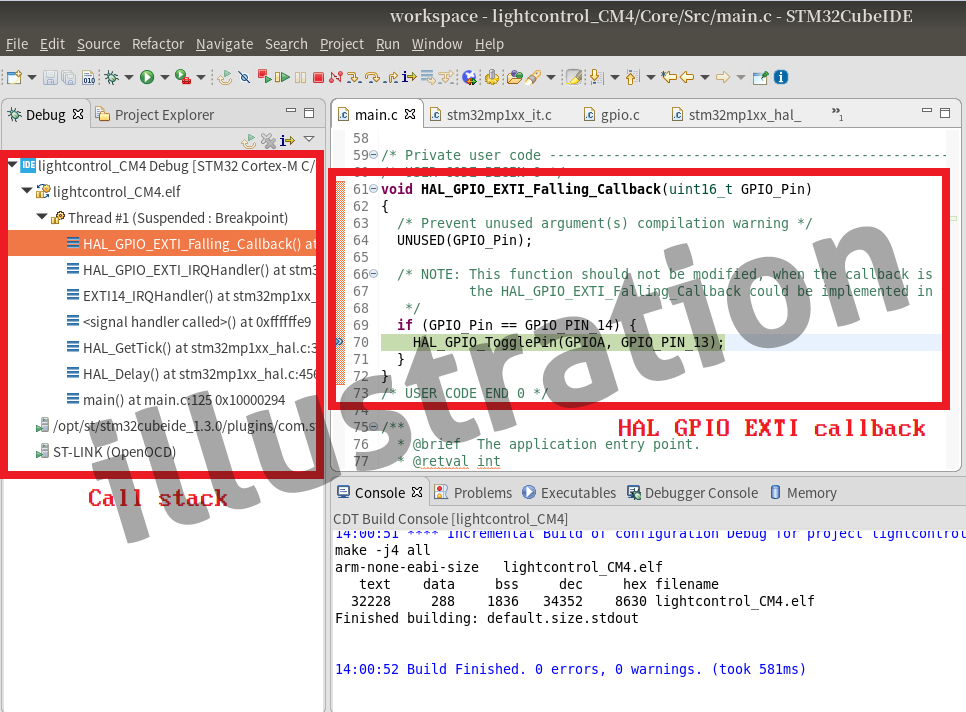Open the Run configurations dropdown arrow
The width and height of the screenshot is (966, 712).
pos(164,77)
